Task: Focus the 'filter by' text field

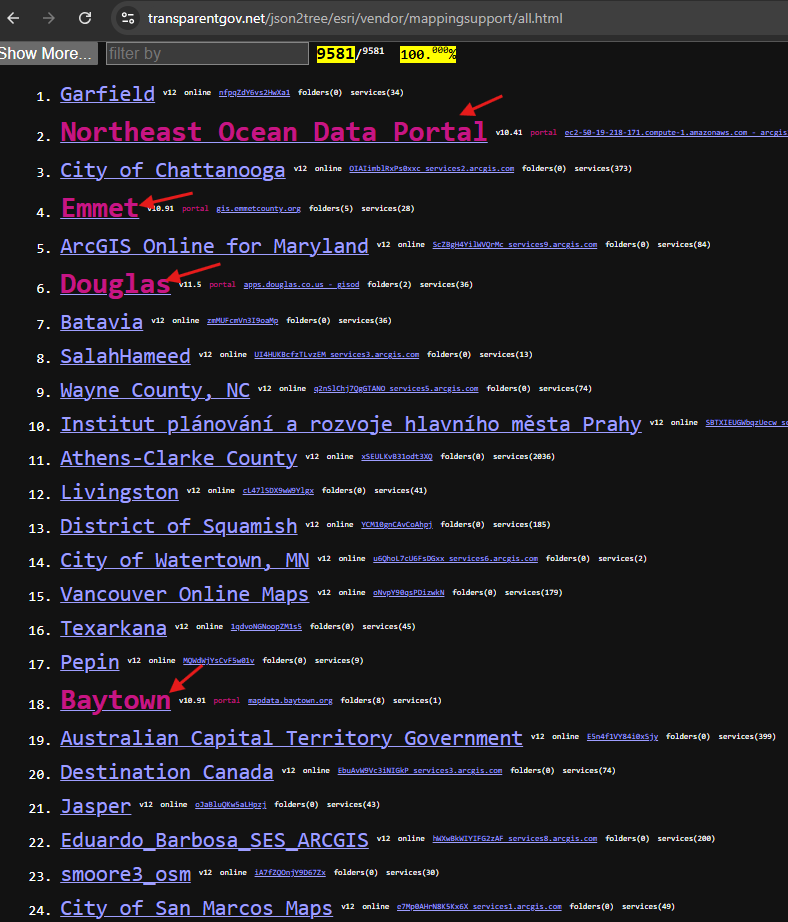Action: click(x=207, y=54)
